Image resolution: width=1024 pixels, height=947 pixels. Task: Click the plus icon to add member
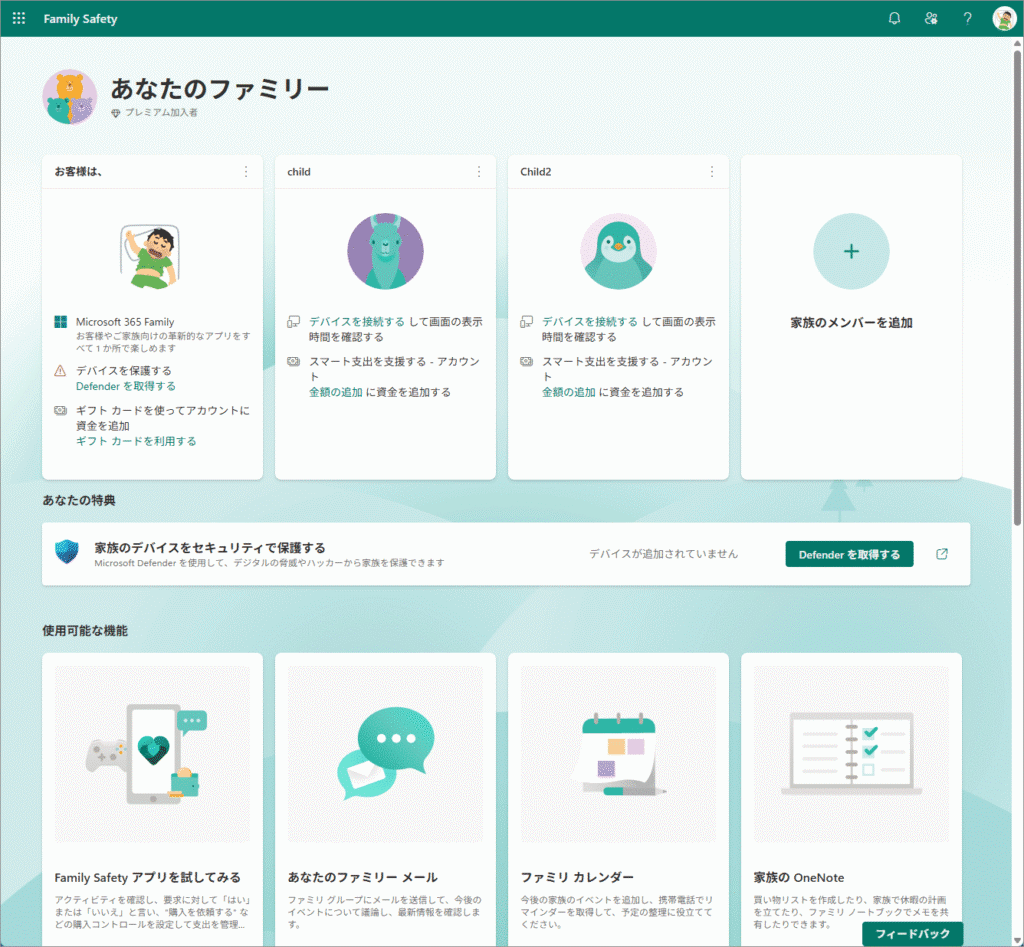coord(851,251)
